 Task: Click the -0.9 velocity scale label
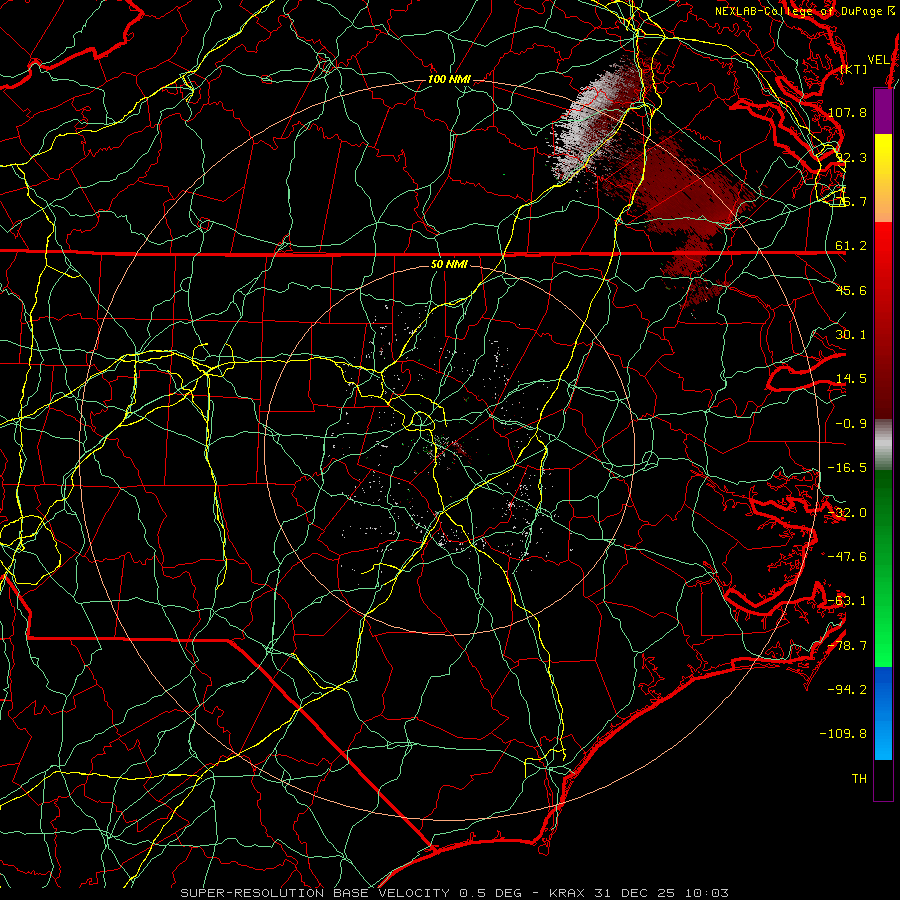tap(851, 424)
